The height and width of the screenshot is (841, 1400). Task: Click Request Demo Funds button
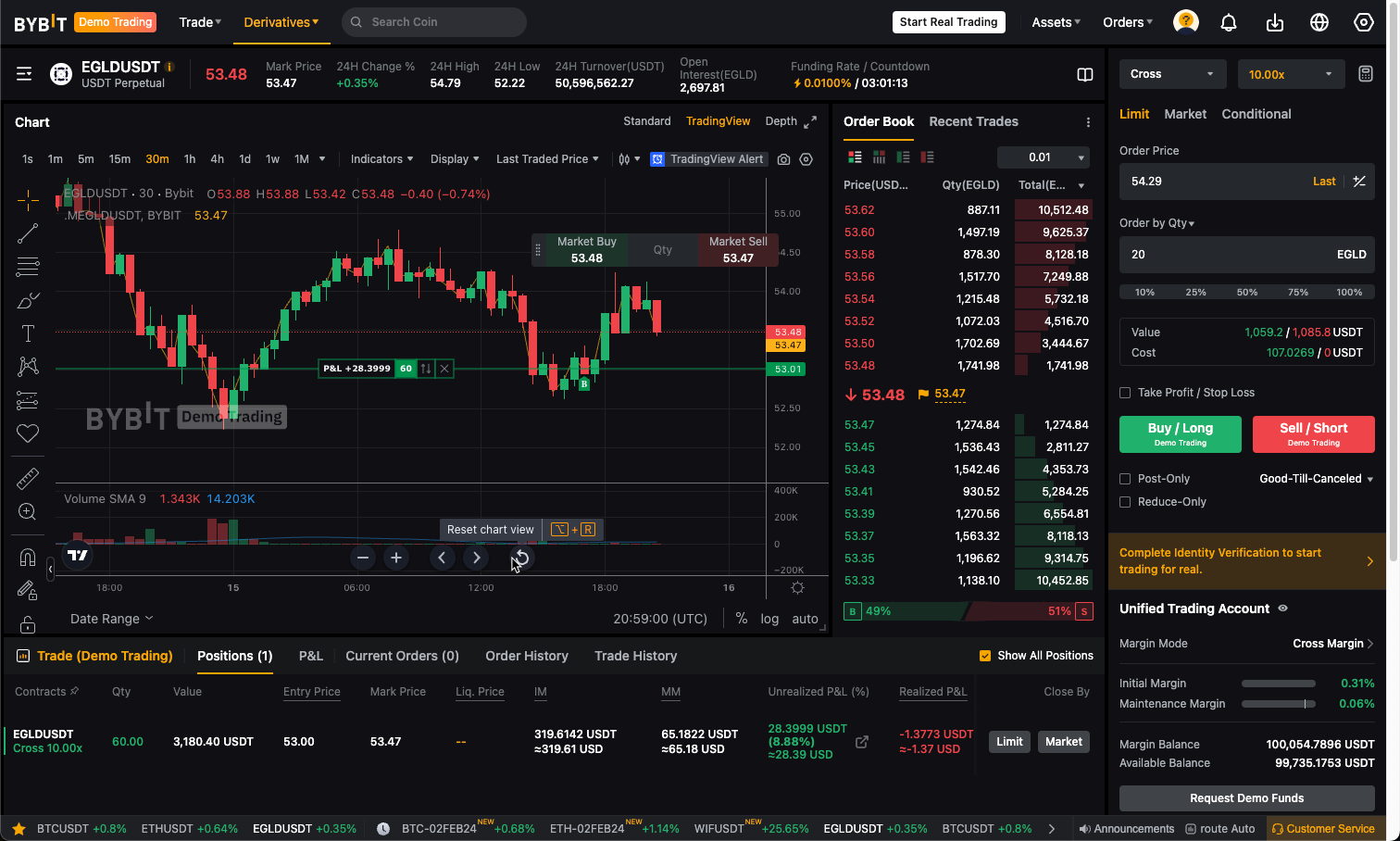(1246, 798)
